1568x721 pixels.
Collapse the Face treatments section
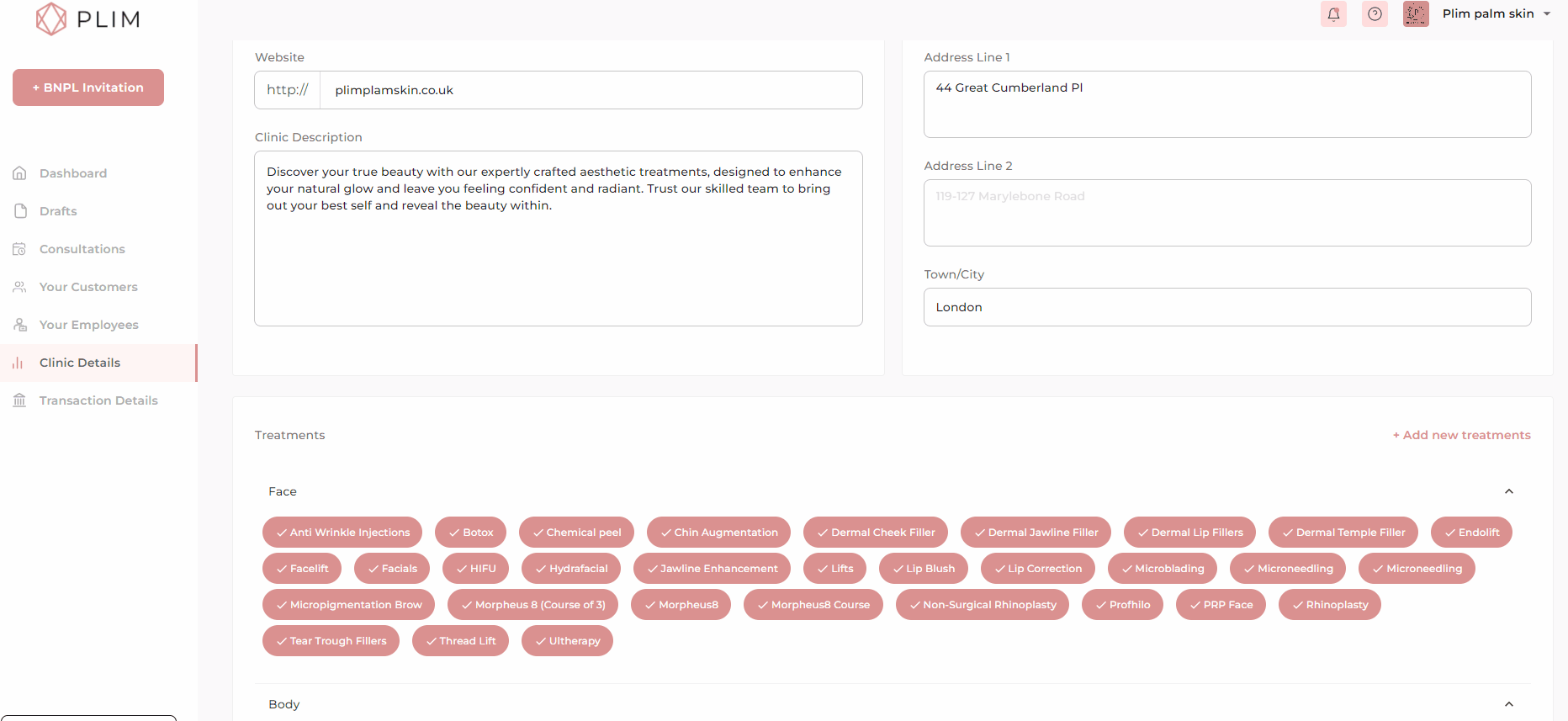click(x=1508, y=491)
